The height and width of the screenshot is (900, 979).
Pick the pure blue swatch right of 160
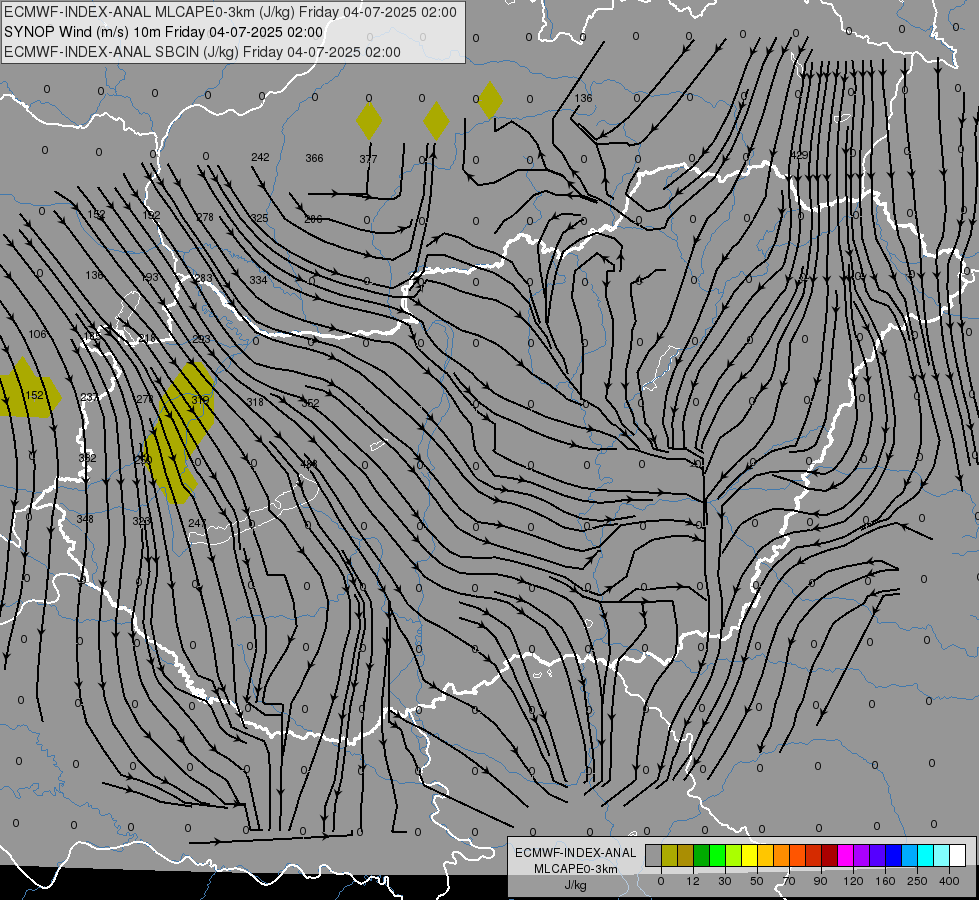coord(894,856)
